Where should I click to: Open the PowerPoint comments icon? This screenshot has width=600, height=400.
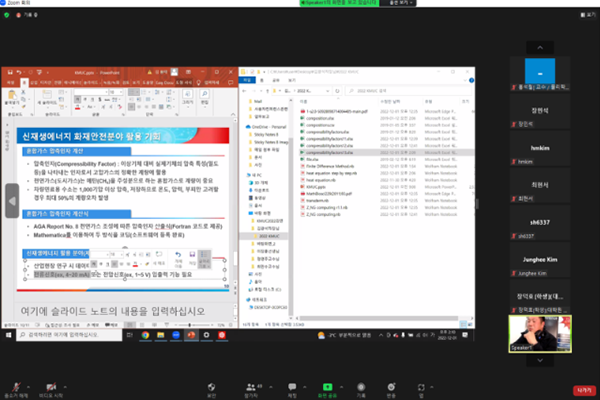click(x=230, y=83)
